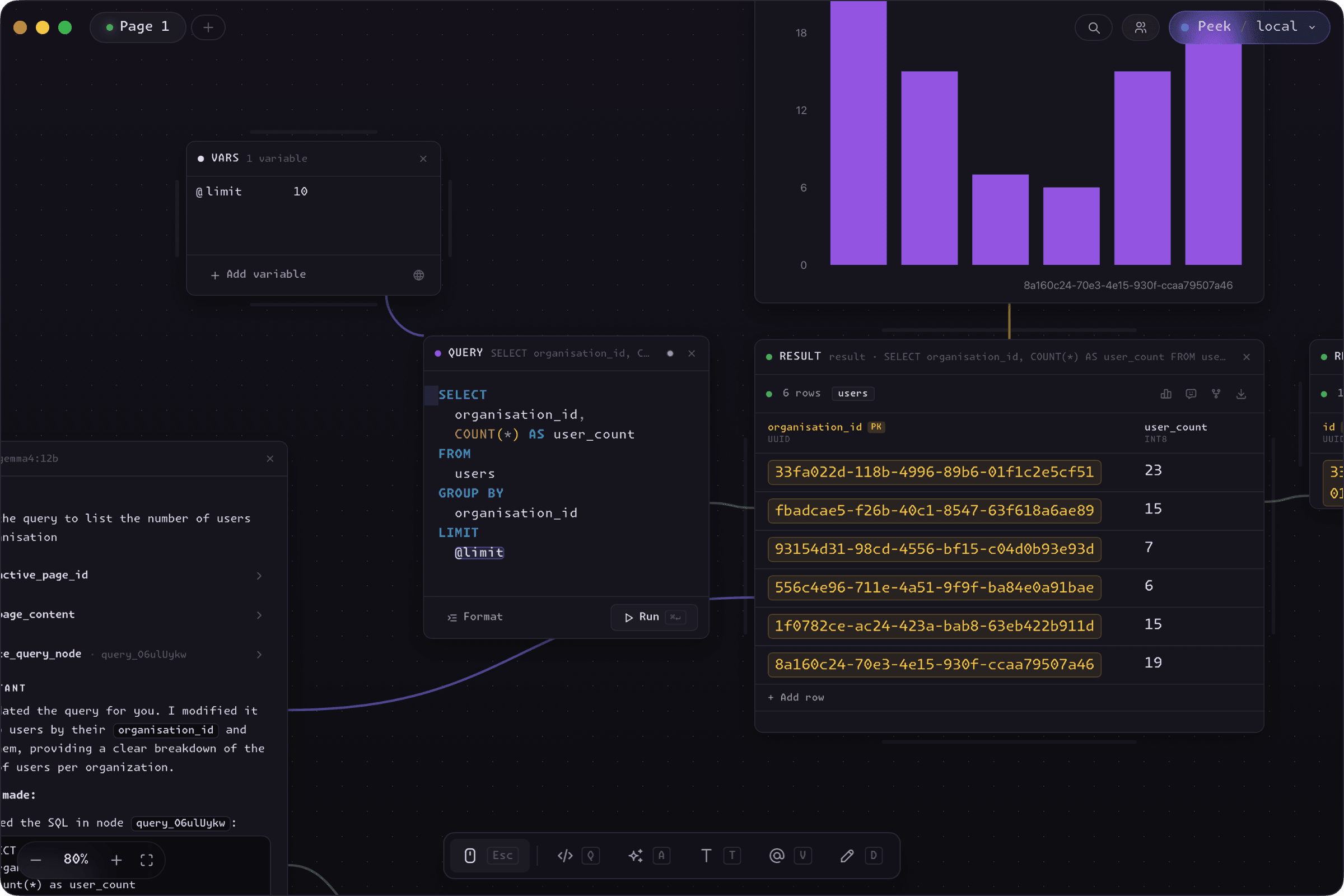
Task: Click the GROUP BY line in the SQL editor
Action: [471, 493]
